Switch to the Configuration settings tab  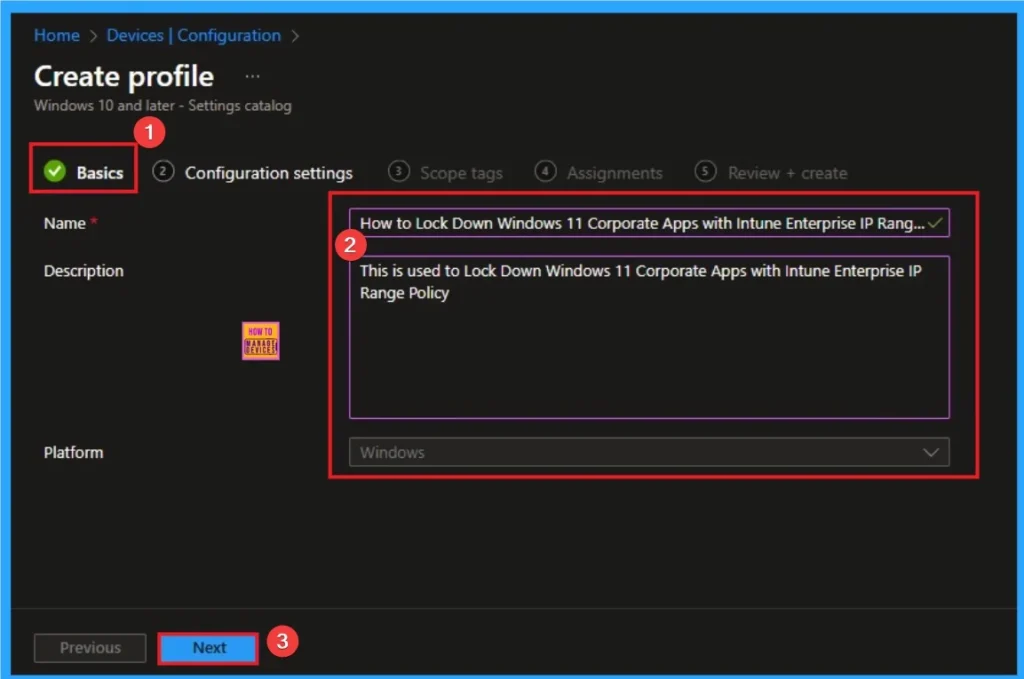[x=267, y=172]
